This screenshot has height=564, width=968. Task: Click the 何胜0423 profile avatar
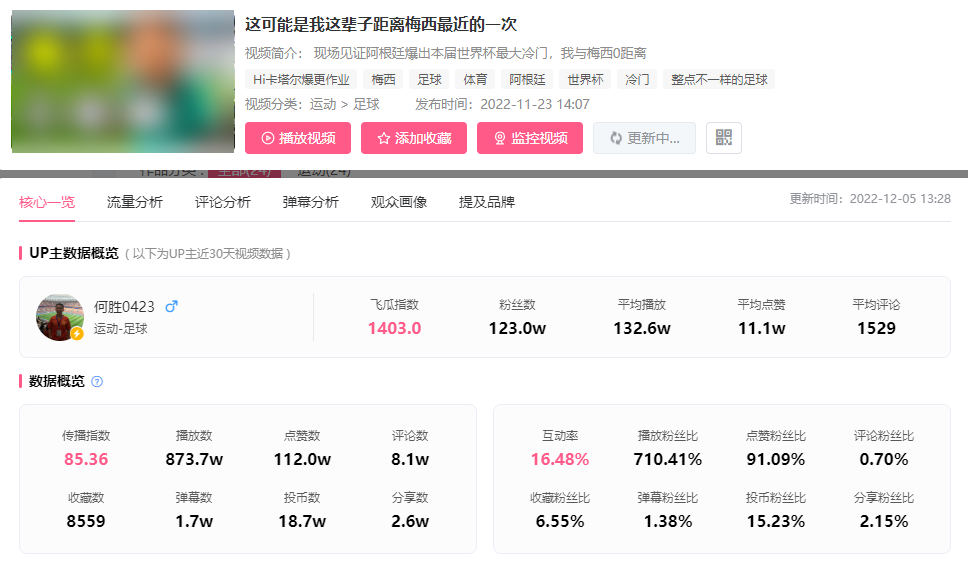click(x=60, y=317)
